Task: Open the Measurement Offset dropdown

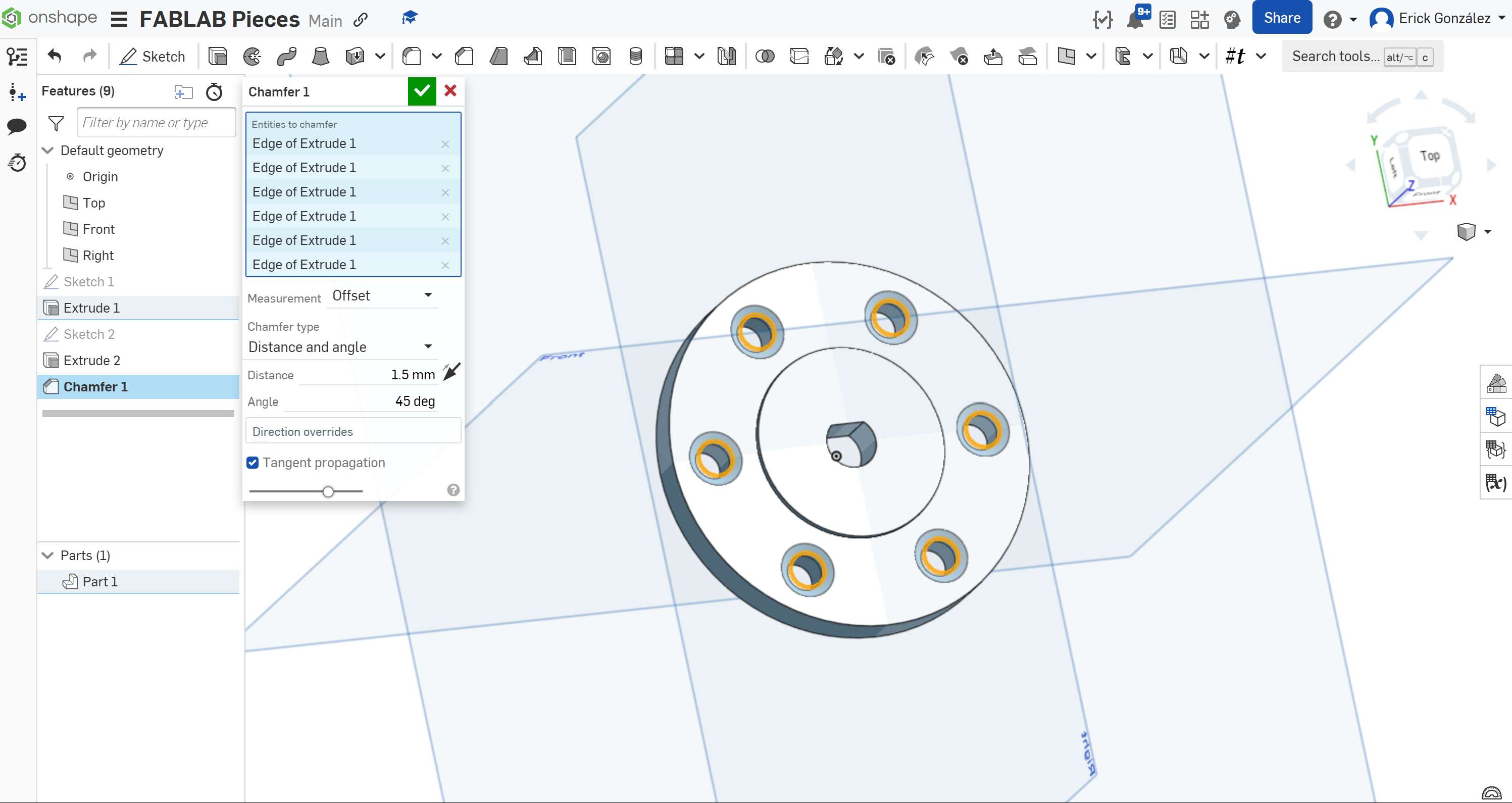Action: pyautogui.click(x=381, y=295)
